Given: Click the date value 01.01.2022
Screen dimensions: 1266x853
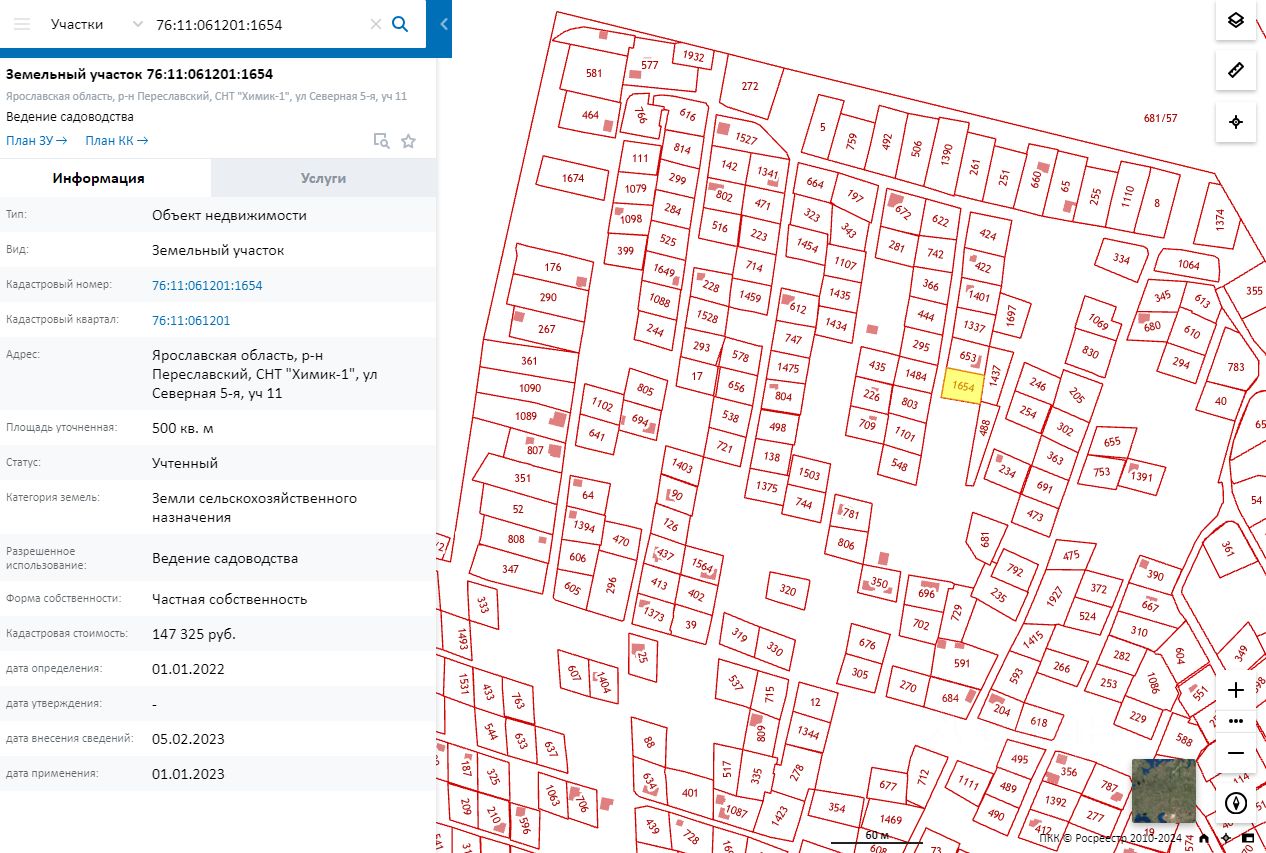Looking at the screenshot, I should (x=188, y=669).
